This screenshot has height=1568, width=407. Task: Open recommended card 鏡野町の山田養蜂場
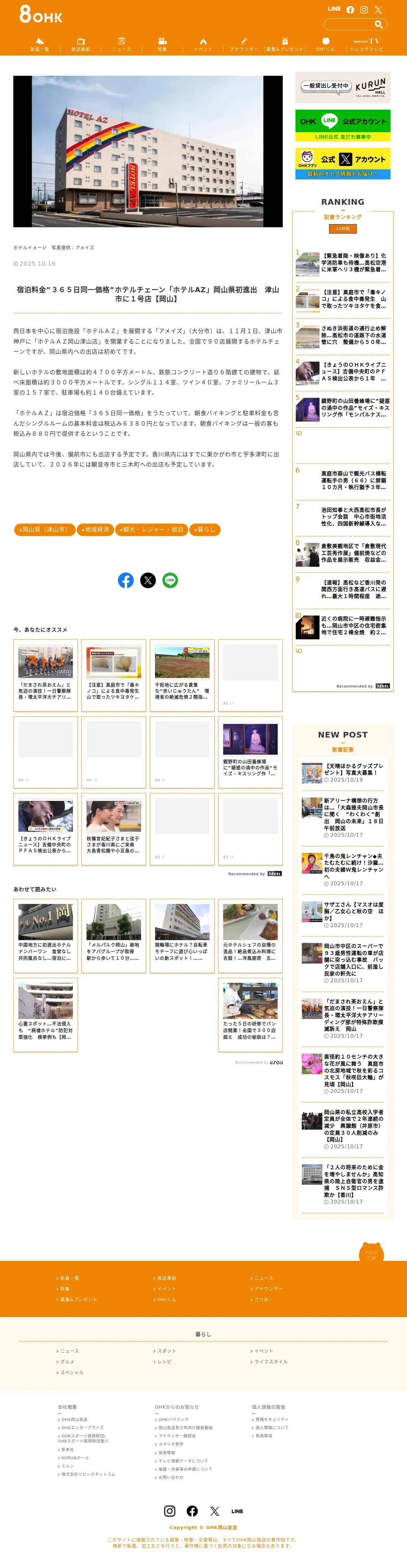pyautogui.click(x=250, y=752)
